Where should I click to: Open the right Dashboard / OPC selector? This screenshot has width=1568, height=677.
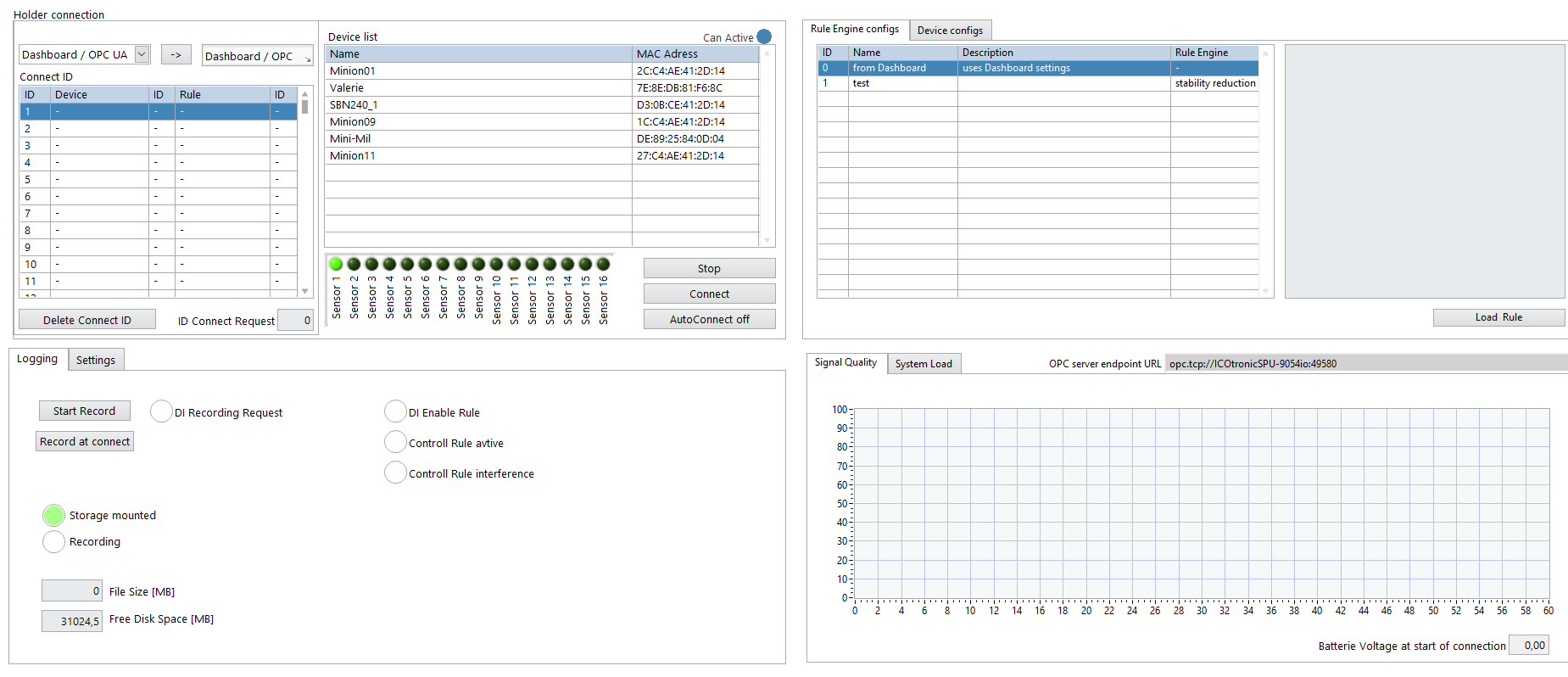point(259,56)
